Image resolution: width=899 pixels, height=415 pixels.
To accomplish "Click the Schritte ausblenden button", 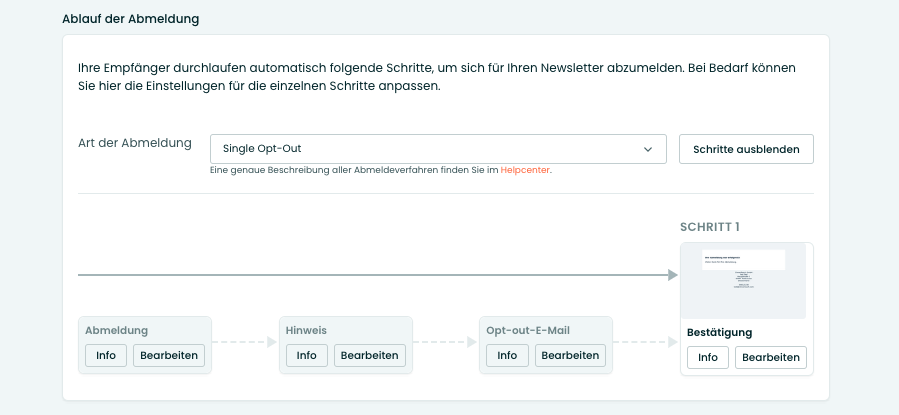I will [746, 149].
